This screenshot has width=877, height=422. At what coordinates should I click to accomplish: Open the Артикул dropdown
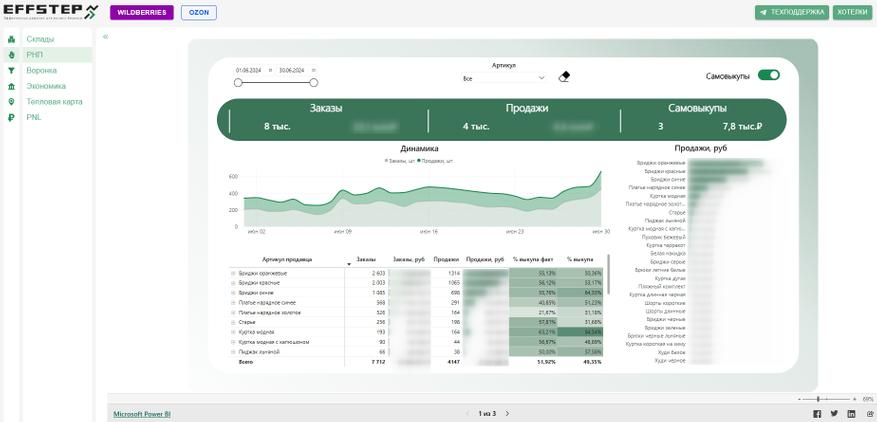[x=504, y=78]
